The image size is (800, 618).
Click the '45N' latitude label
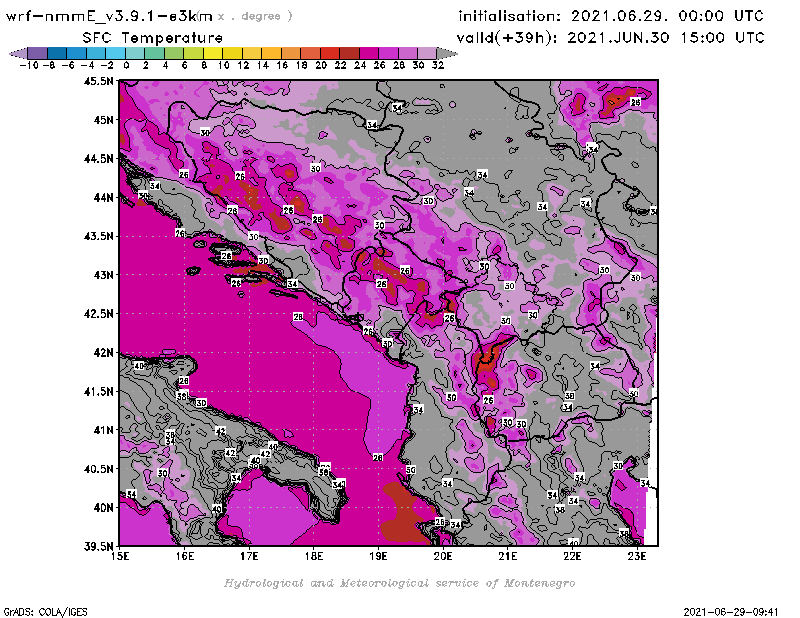[103, 120]
